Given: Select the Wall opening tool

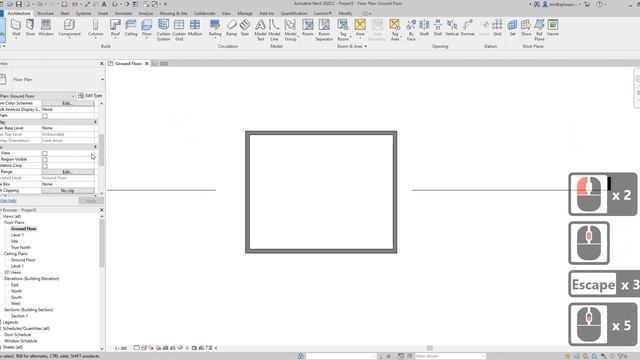Looking at the screenshot, I should (x=438, y=28).
